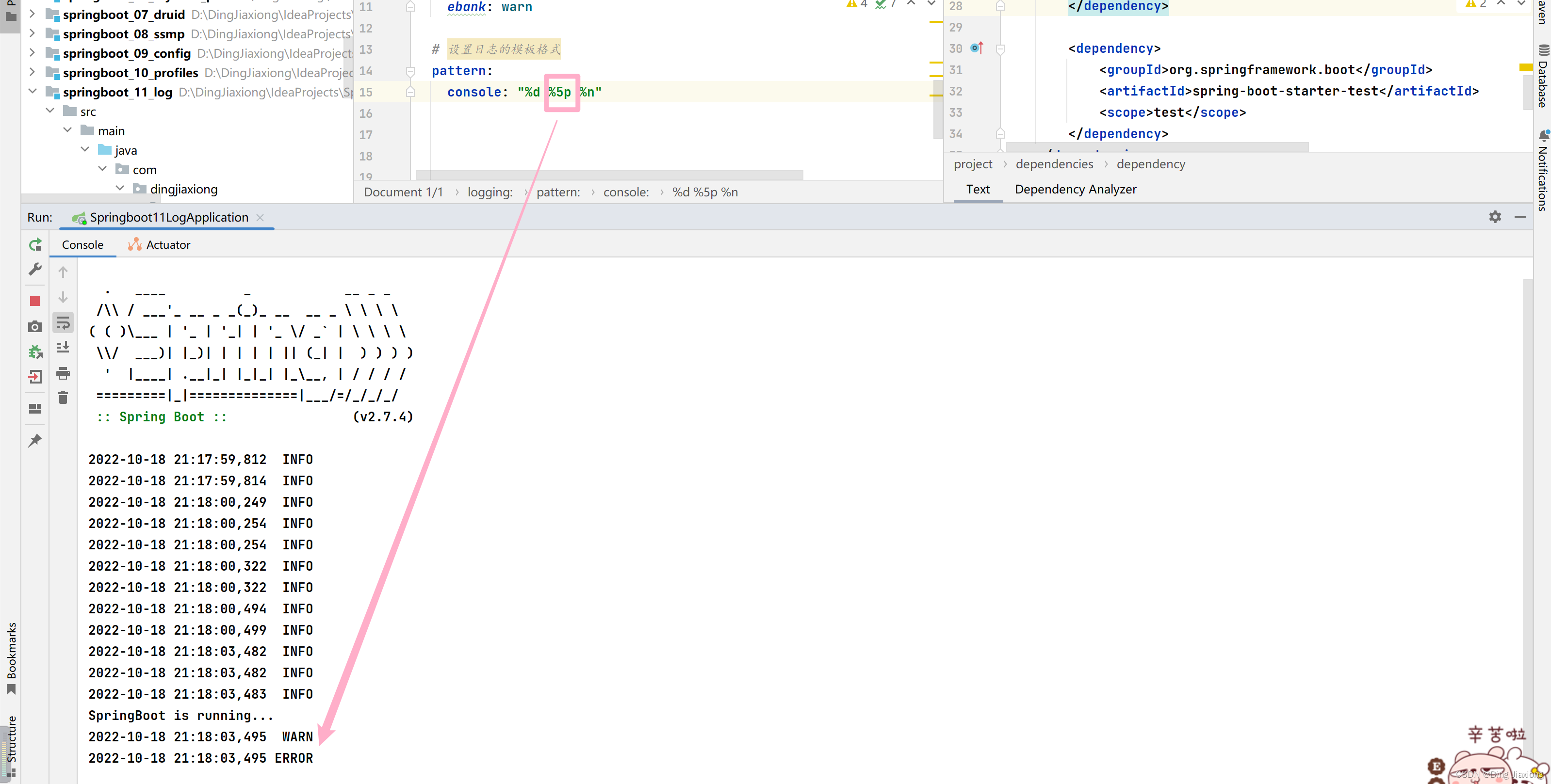
Task: Pin the Run tool window tab
Action: tap(34, 440)
